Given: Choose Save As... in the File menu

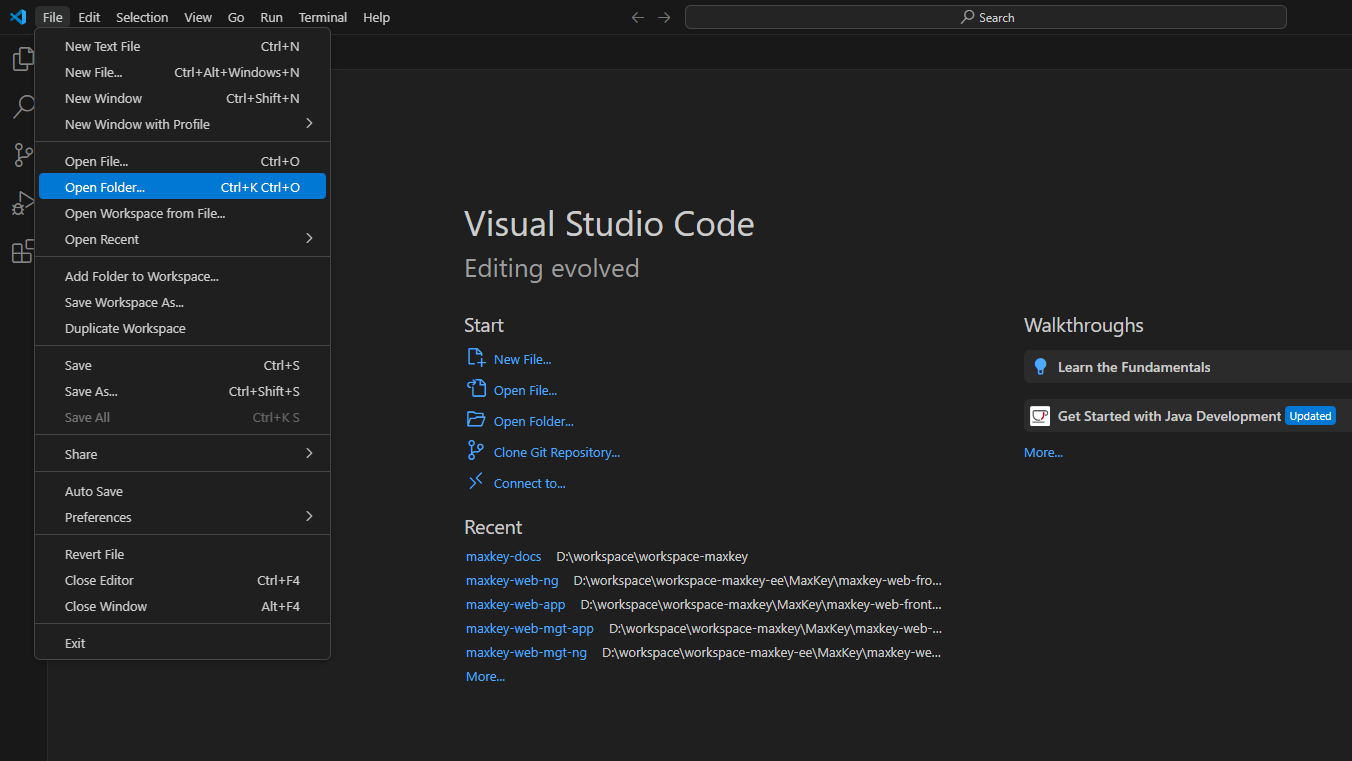Looking at the screenshot, I should coord(182,391).
